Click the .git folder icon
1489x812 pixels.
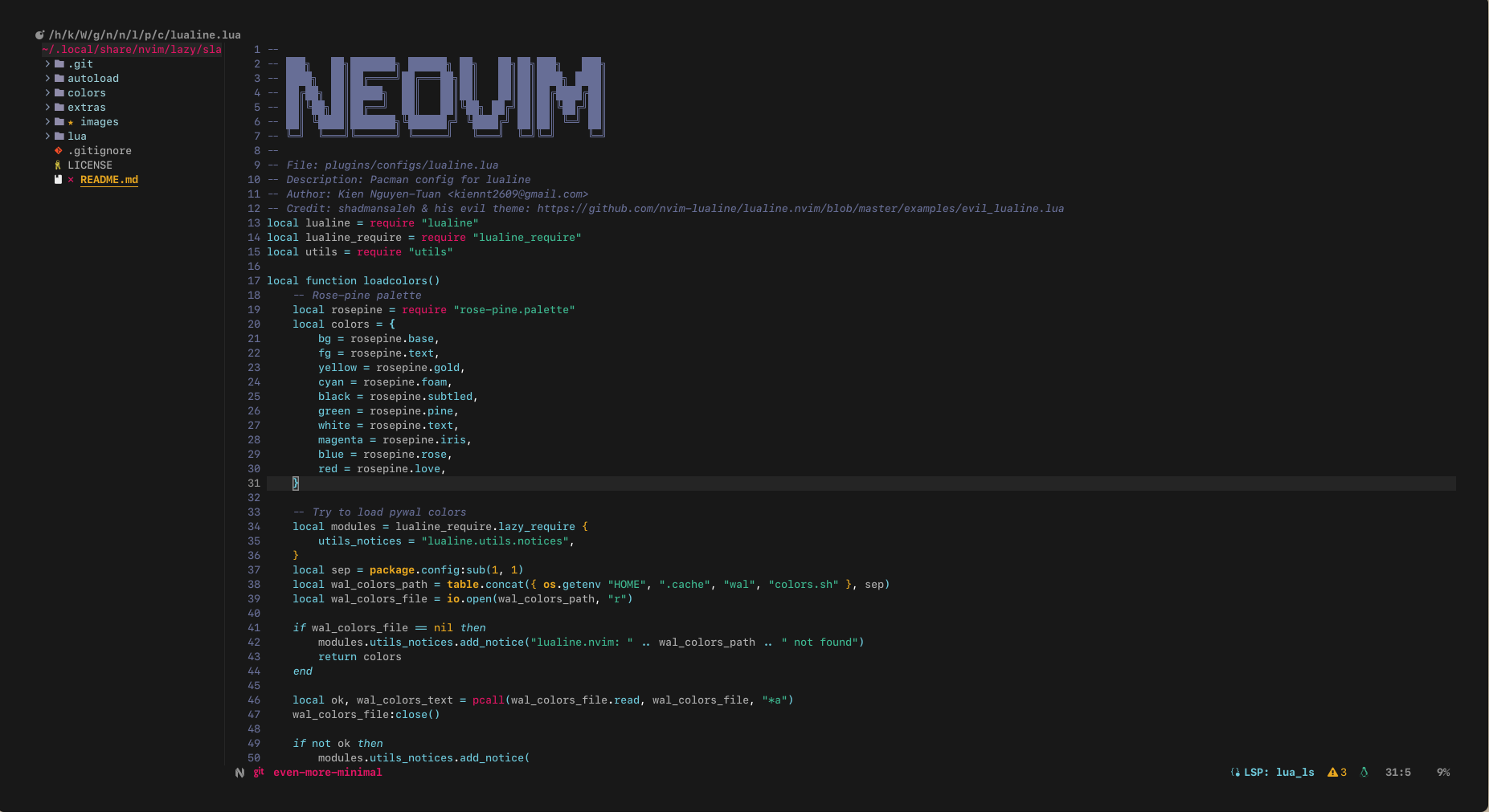(59, 63)
